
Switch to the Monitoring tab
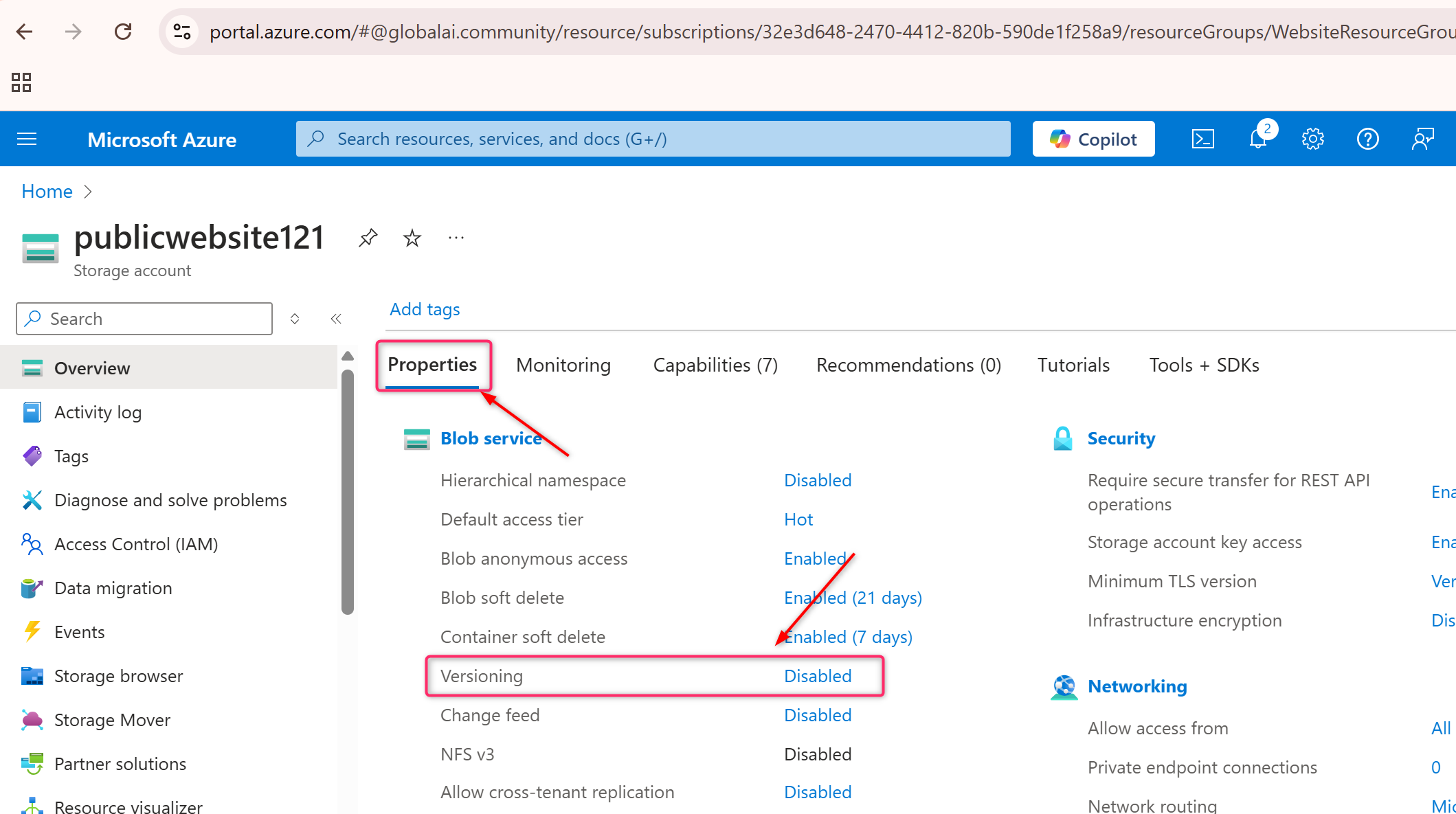563,365
